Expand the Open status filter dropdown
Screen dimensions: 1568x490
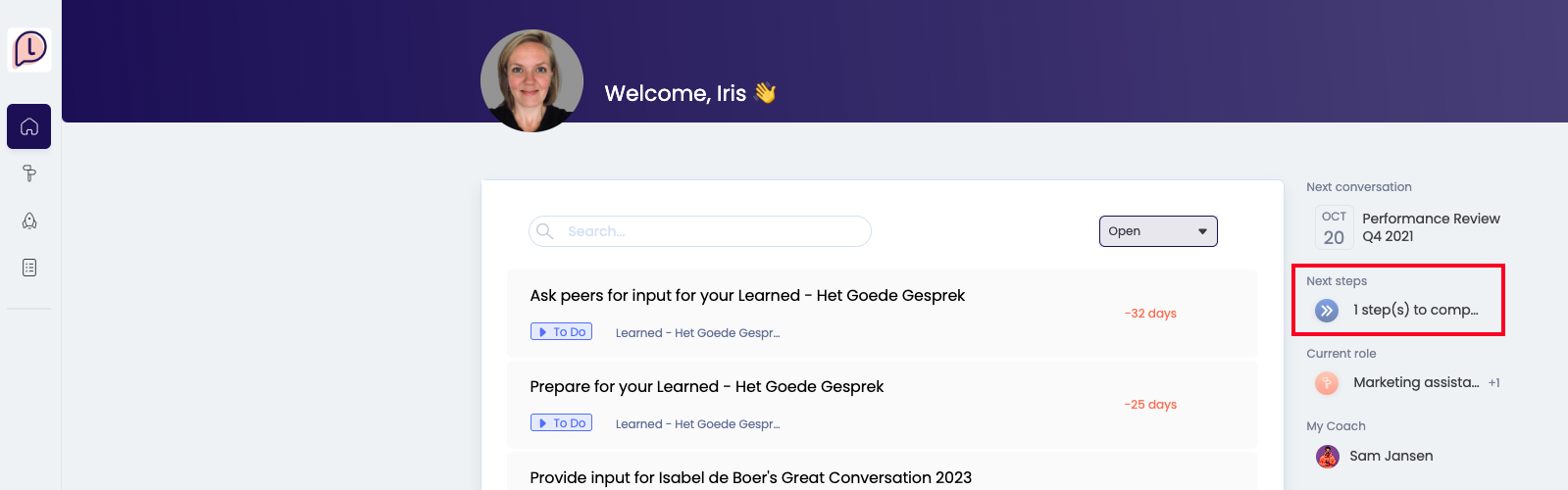click(x=1157, y=231)
